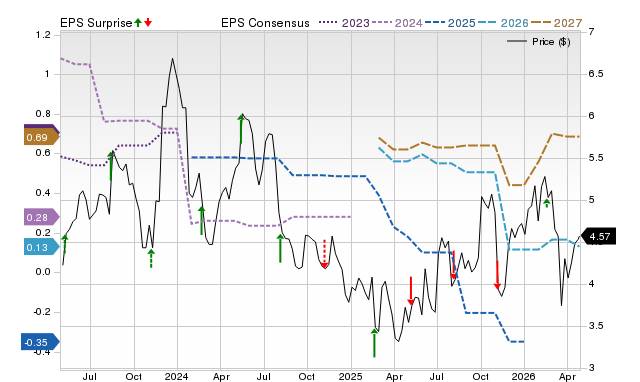Click the 7 right price axis label
This screenshot has height=382, width=640.
pos(591,32)
